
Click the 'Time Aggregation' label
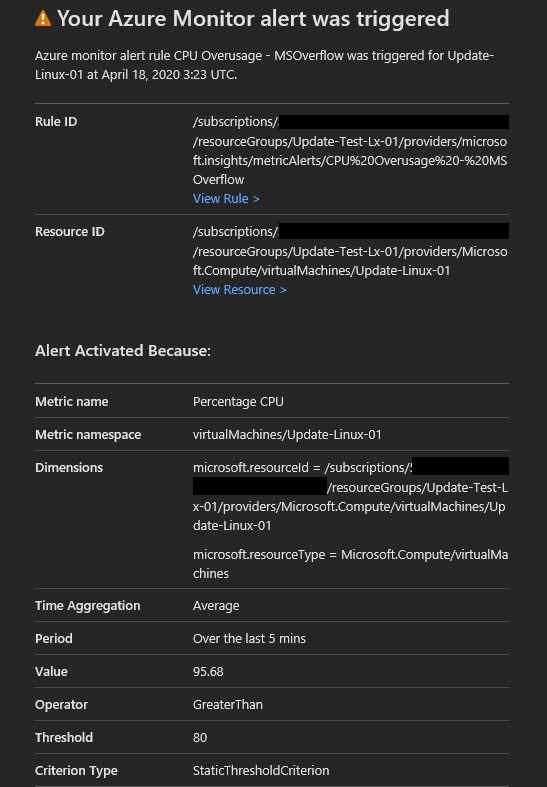[88, 606]
